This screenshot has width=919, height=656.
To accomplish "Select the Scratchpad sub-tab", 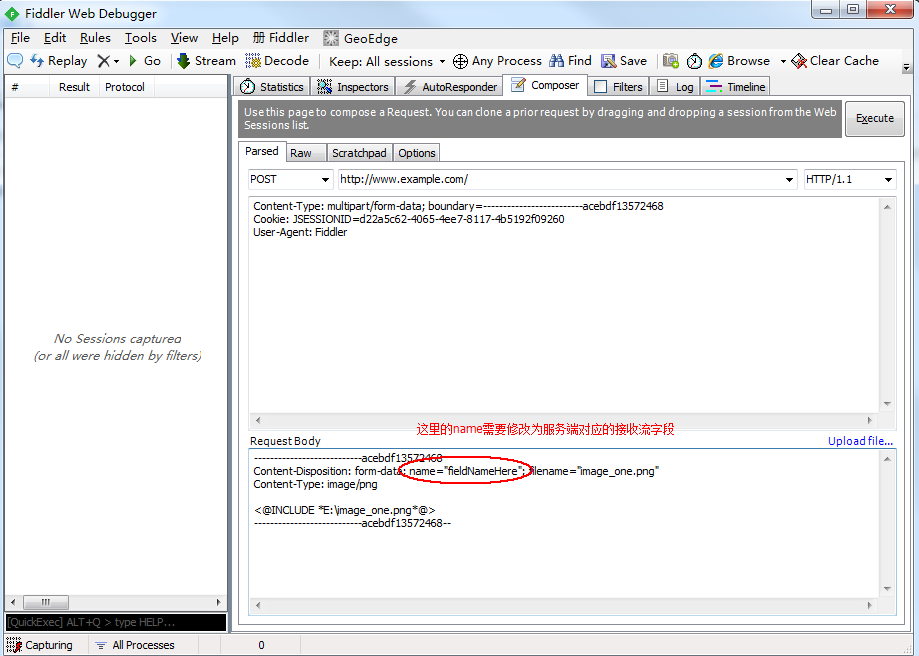I will 359,153.
